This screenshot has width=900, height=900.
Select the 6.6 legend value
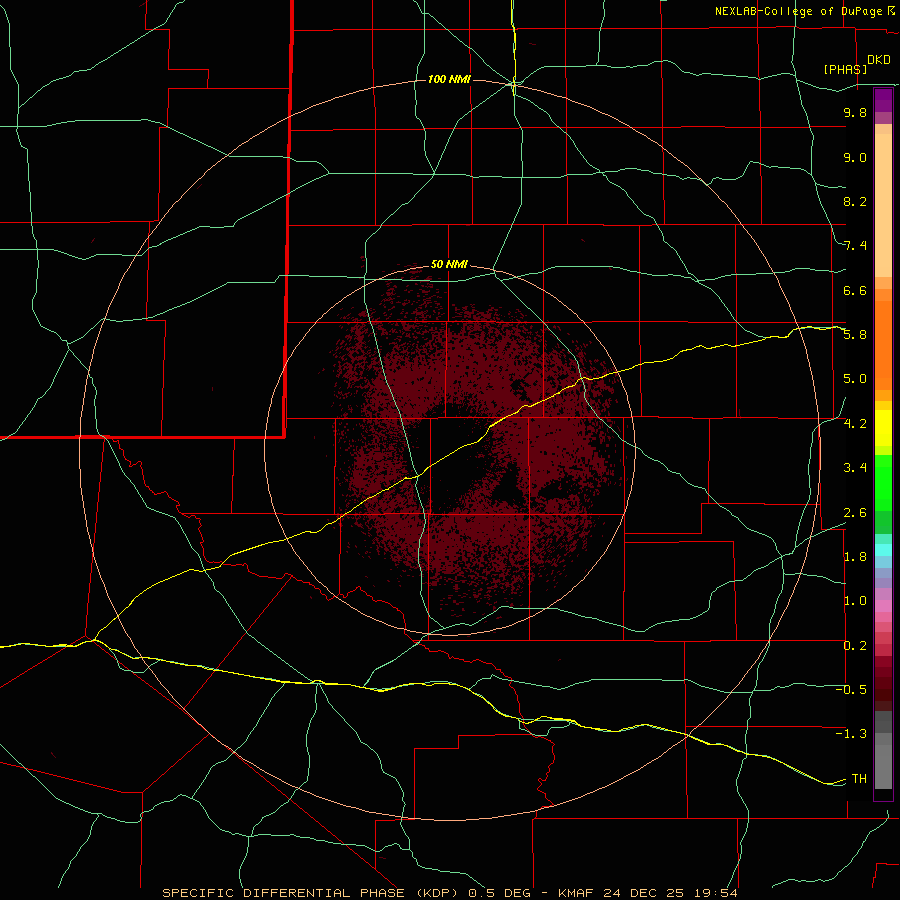(855, 290)
